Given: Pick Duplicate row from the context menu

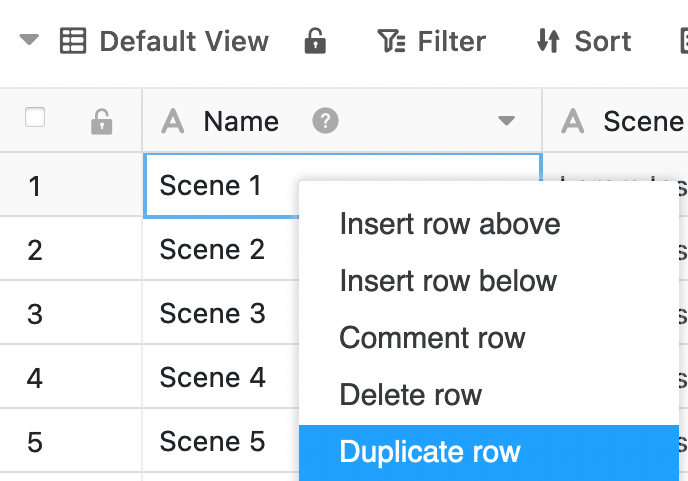Looking at the screenshot, I should point(430,452).
